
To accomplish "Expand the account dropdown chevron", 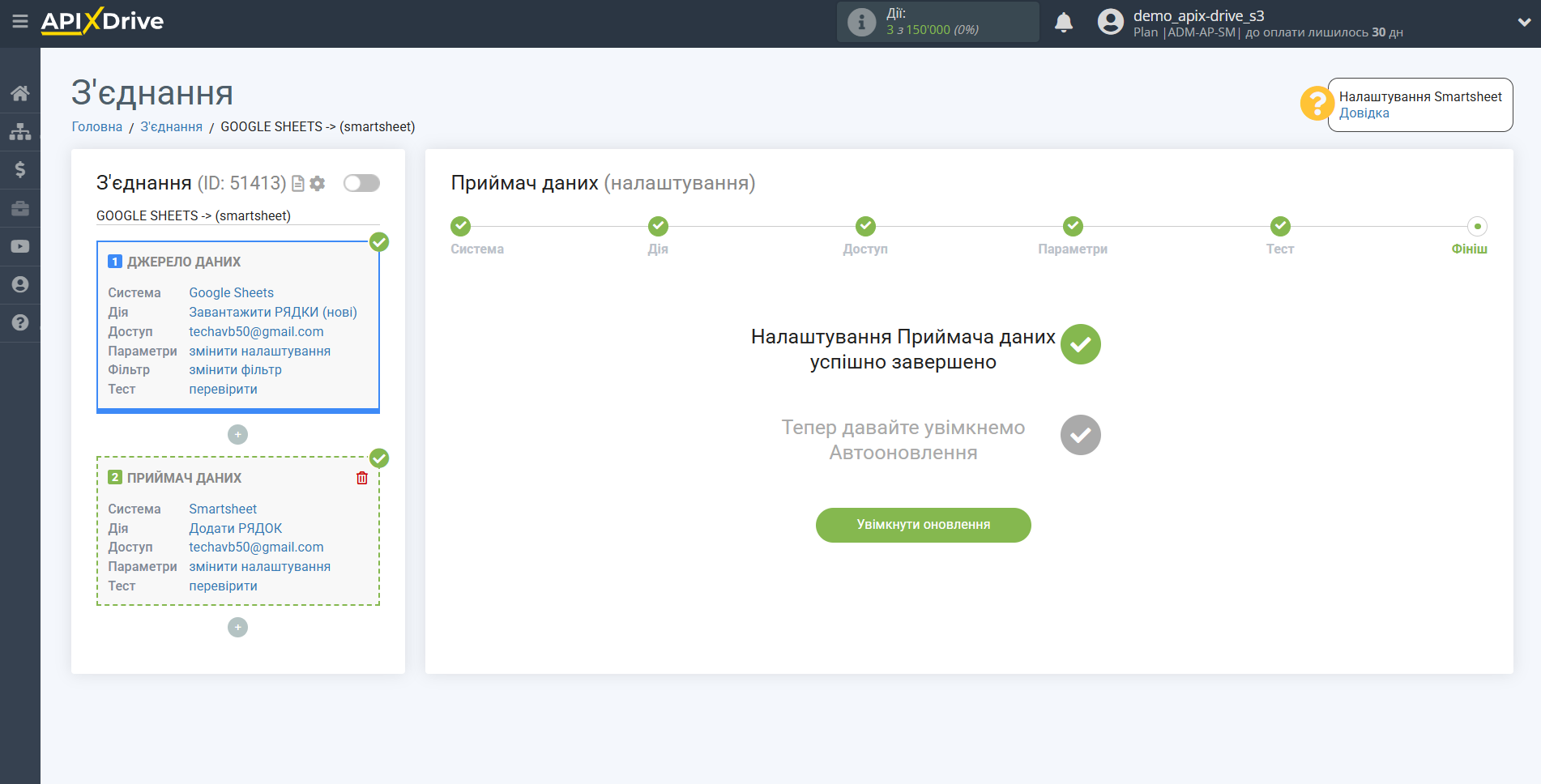I will point(1524,22).
